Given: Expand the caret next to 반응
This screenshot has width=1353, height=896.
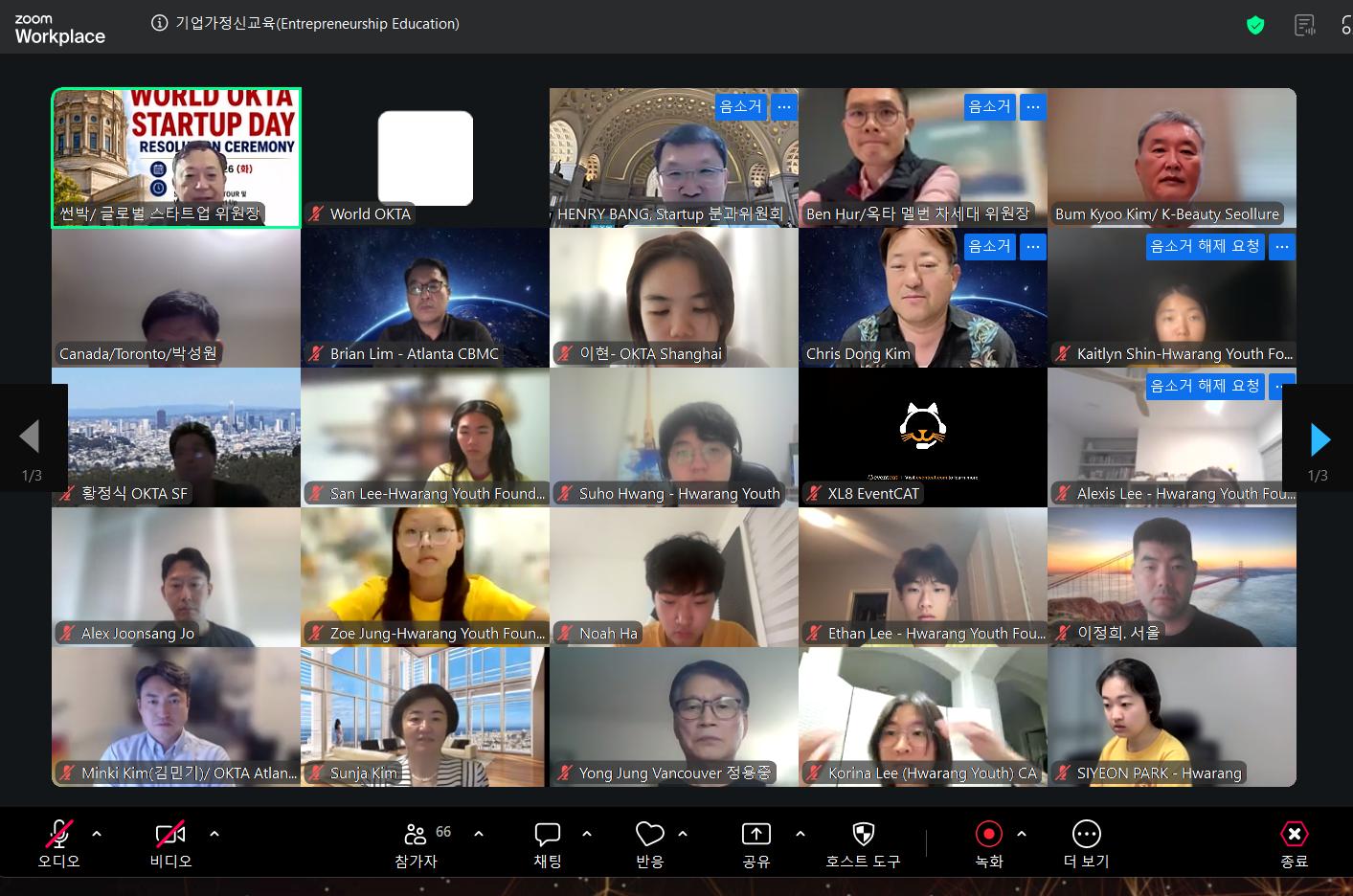Looking at the screenshot, I should (683, 834).
